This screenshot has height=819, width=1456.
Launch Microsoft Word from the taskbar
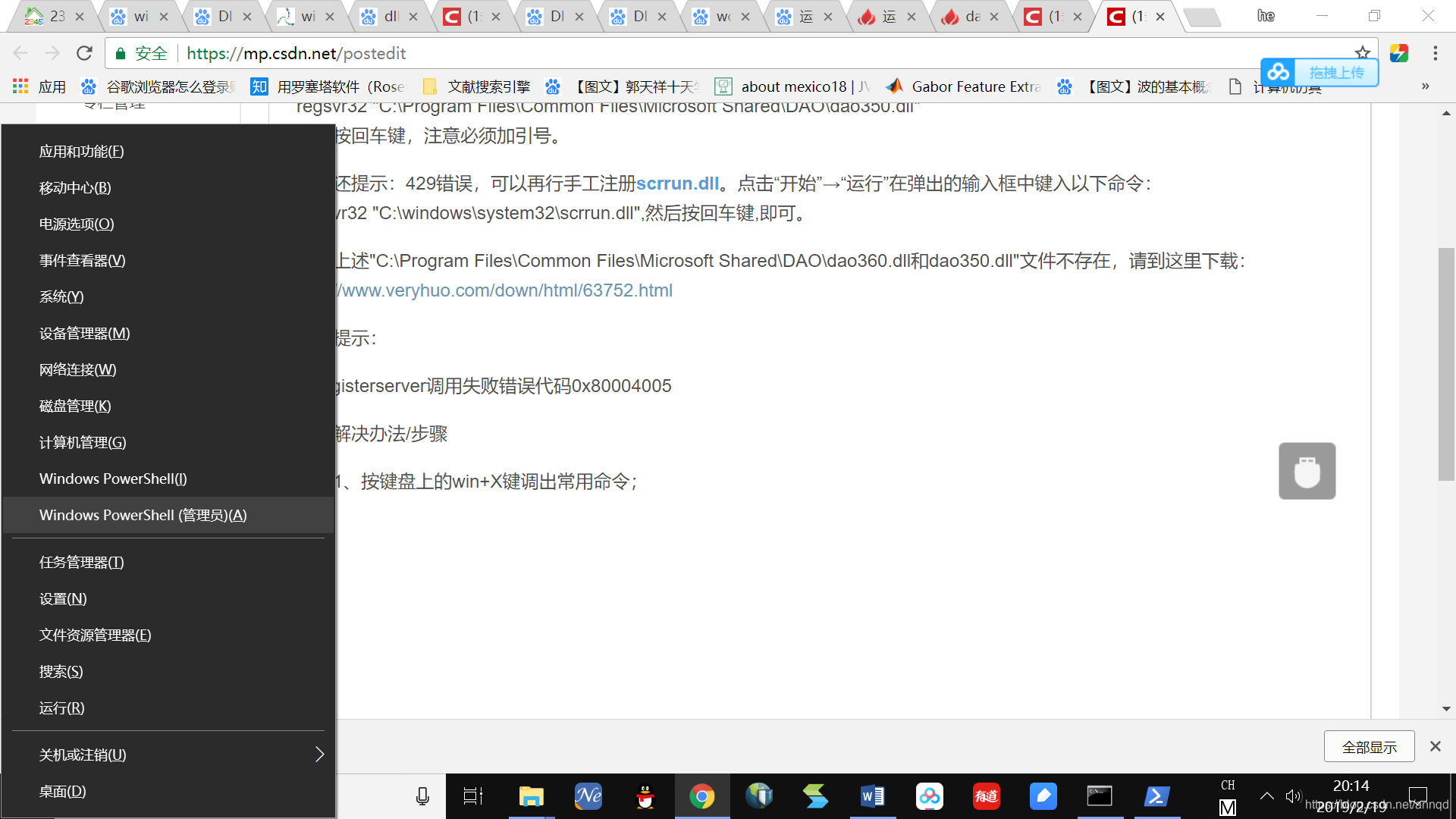point(873,796)
